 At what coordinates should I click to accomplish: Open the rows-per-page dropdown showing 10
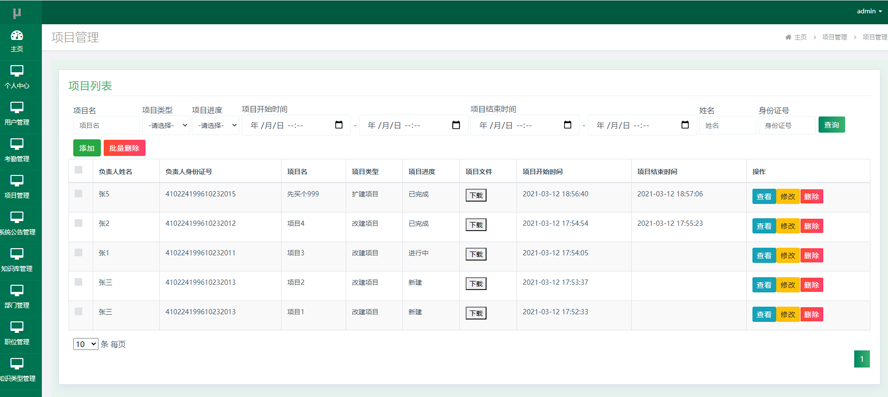coord(86,344)
